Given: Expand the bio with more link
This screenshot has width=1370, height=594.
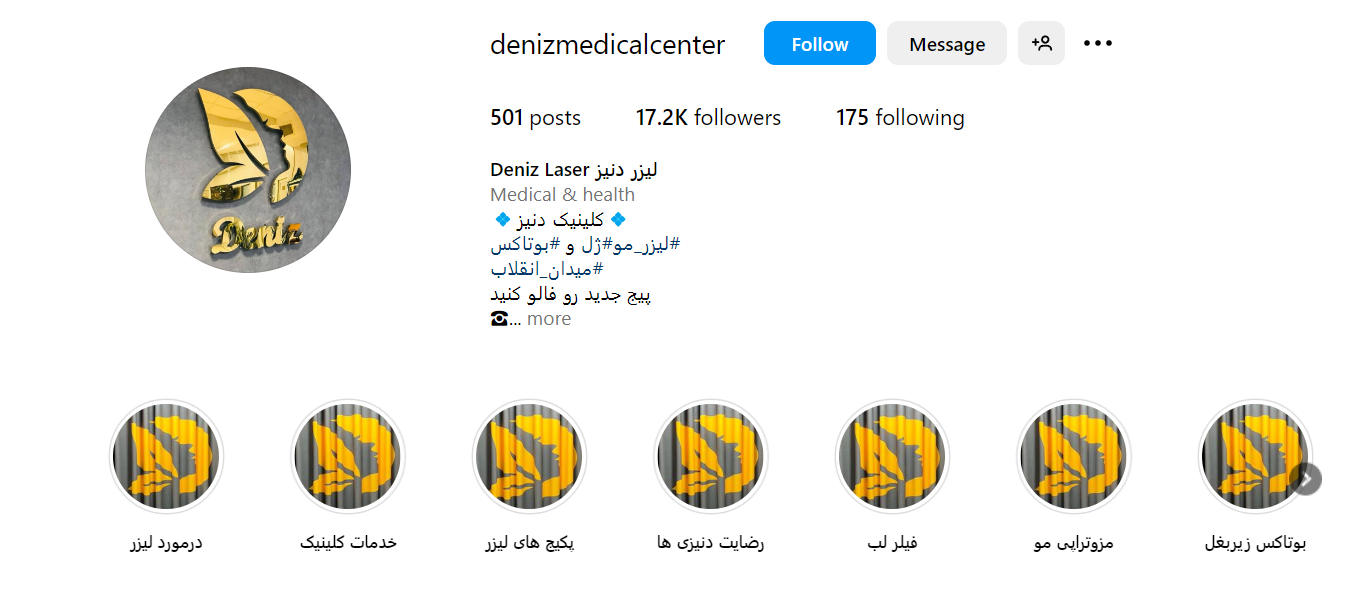Looking at the screenshot, I should pyautogui.click(x=549, y=319).
